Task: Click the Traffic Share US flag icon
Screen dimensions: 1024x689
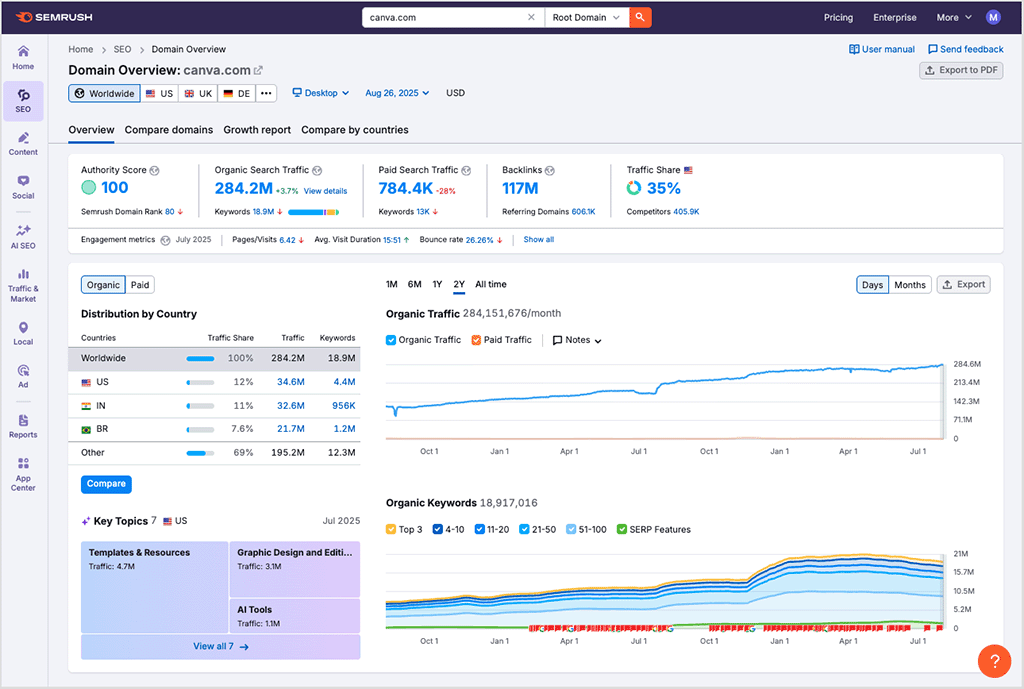Action: point(688,170)
